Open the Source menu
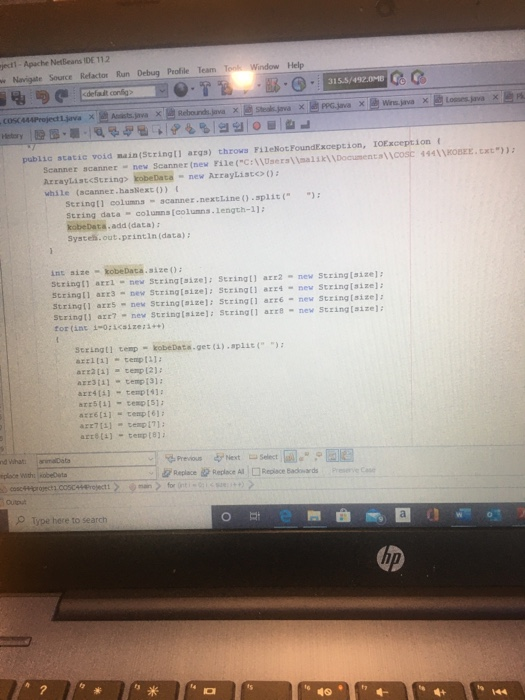The height and width of the screenshot is (700, 525). coord(60,77)
